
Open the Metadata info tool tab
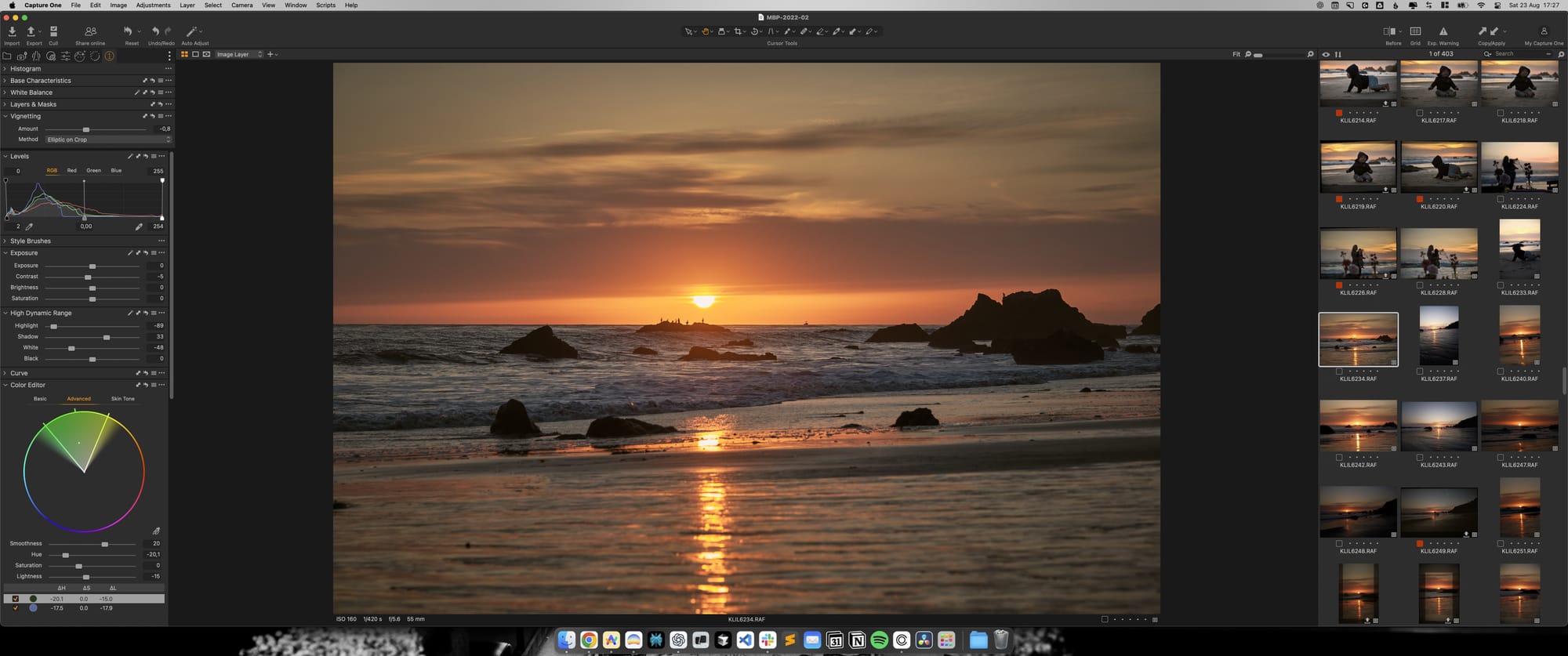[x=110, y=56]
